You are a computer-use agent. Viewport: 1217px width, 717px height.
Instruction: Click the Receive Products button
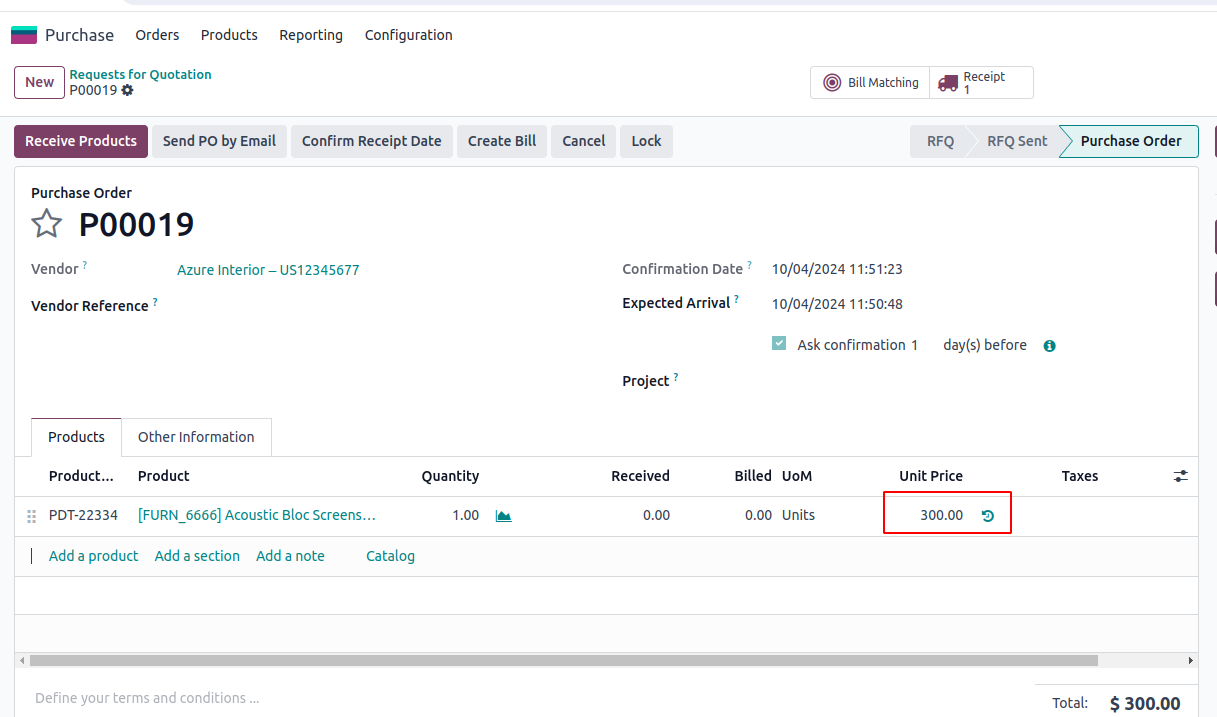click(81, 141)
